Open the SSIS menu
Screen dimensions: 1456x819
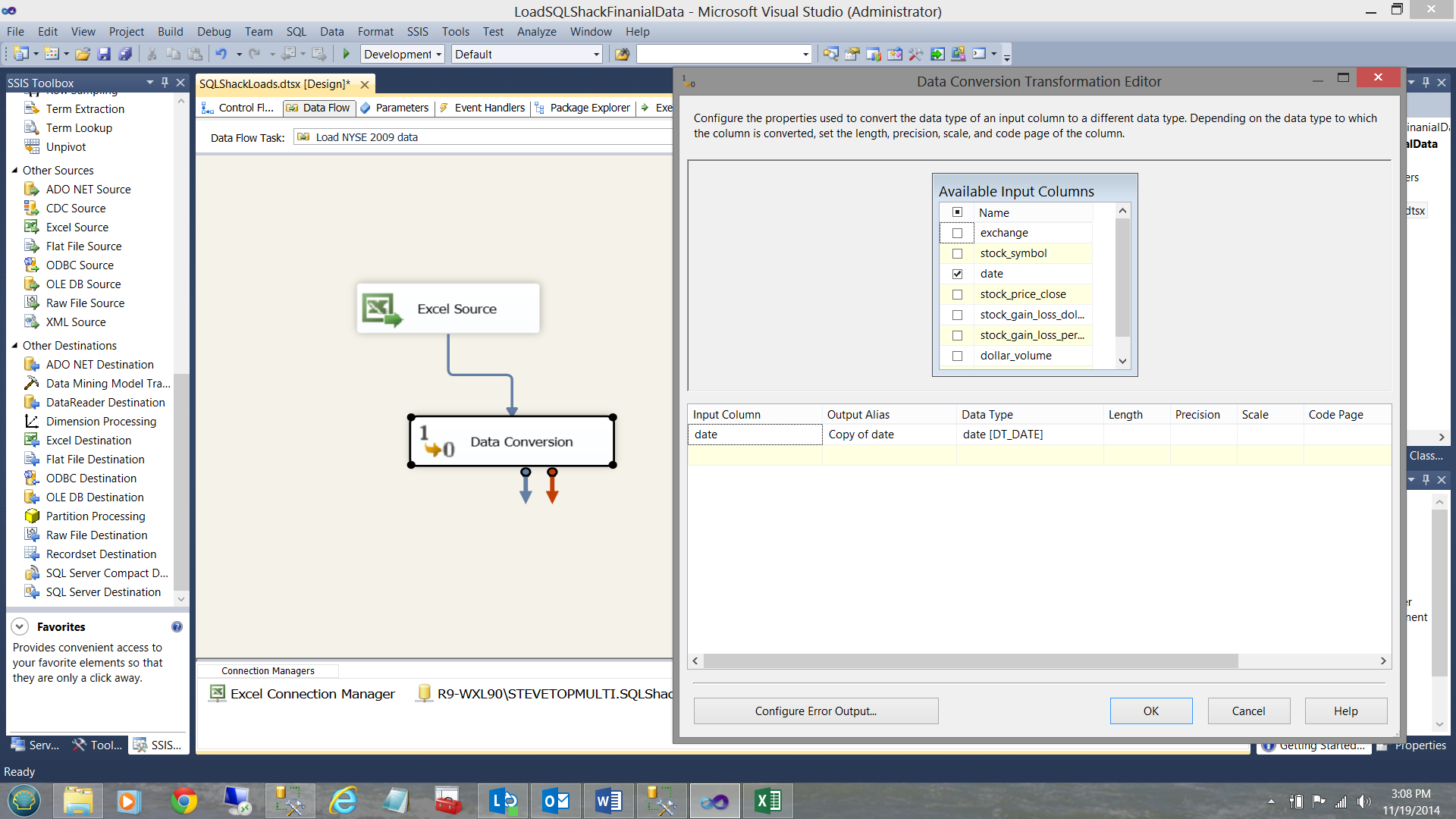[x=417, y=32]
